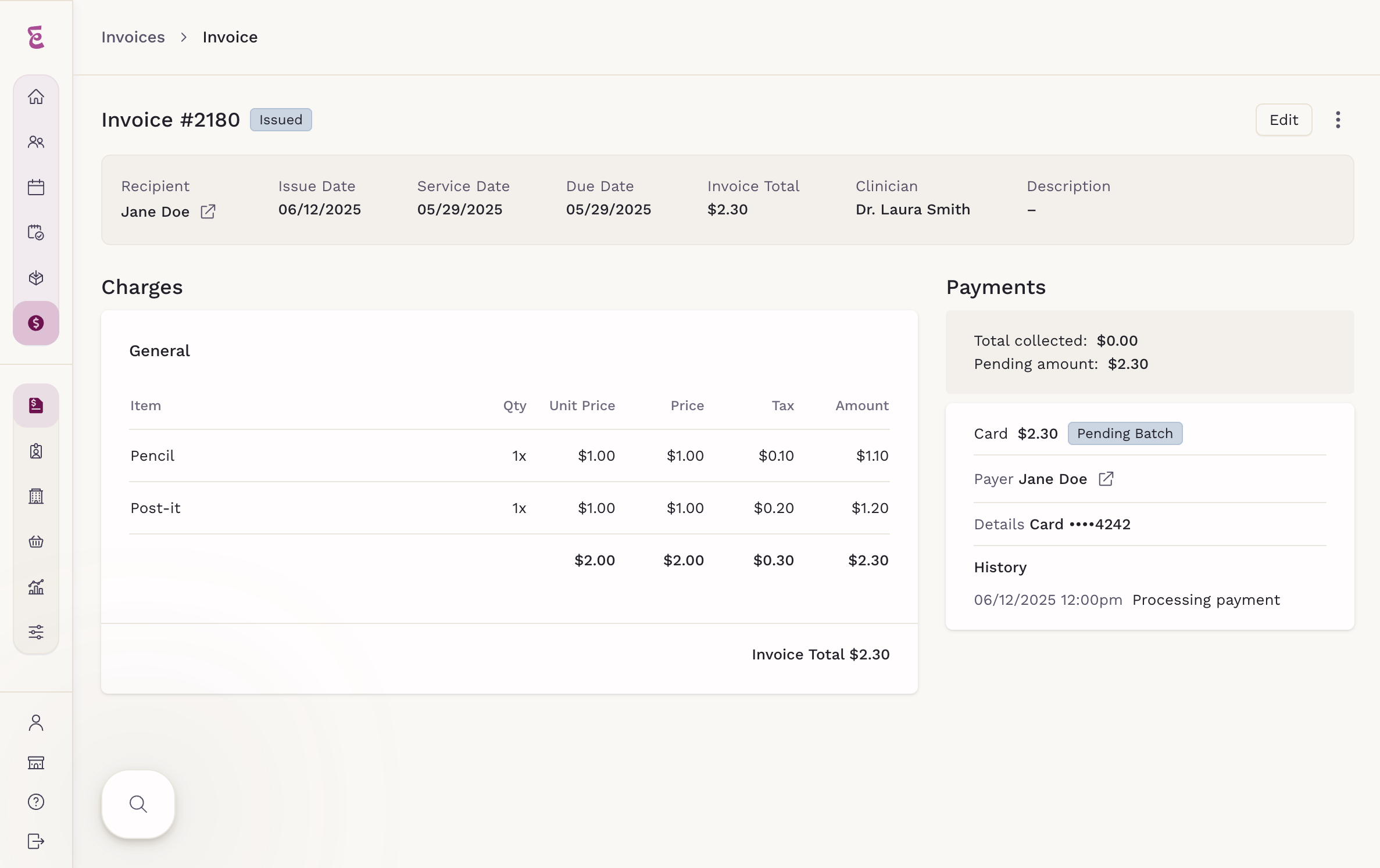Click the Service Date 05/29/2025 value

[460, 209]
